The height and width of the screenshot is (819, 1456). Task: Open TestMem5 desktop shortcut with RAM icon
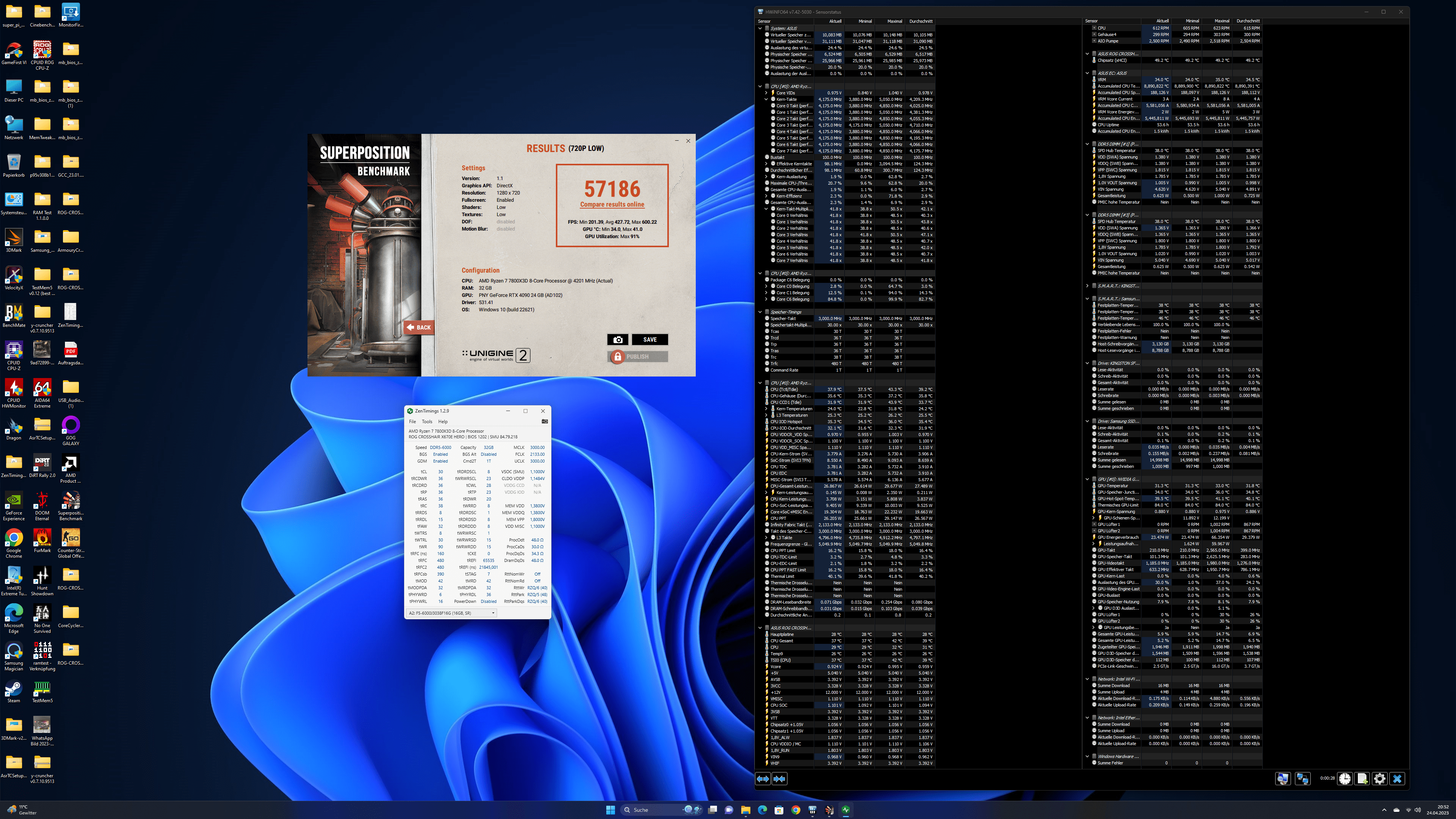click(x=42, y=691)
